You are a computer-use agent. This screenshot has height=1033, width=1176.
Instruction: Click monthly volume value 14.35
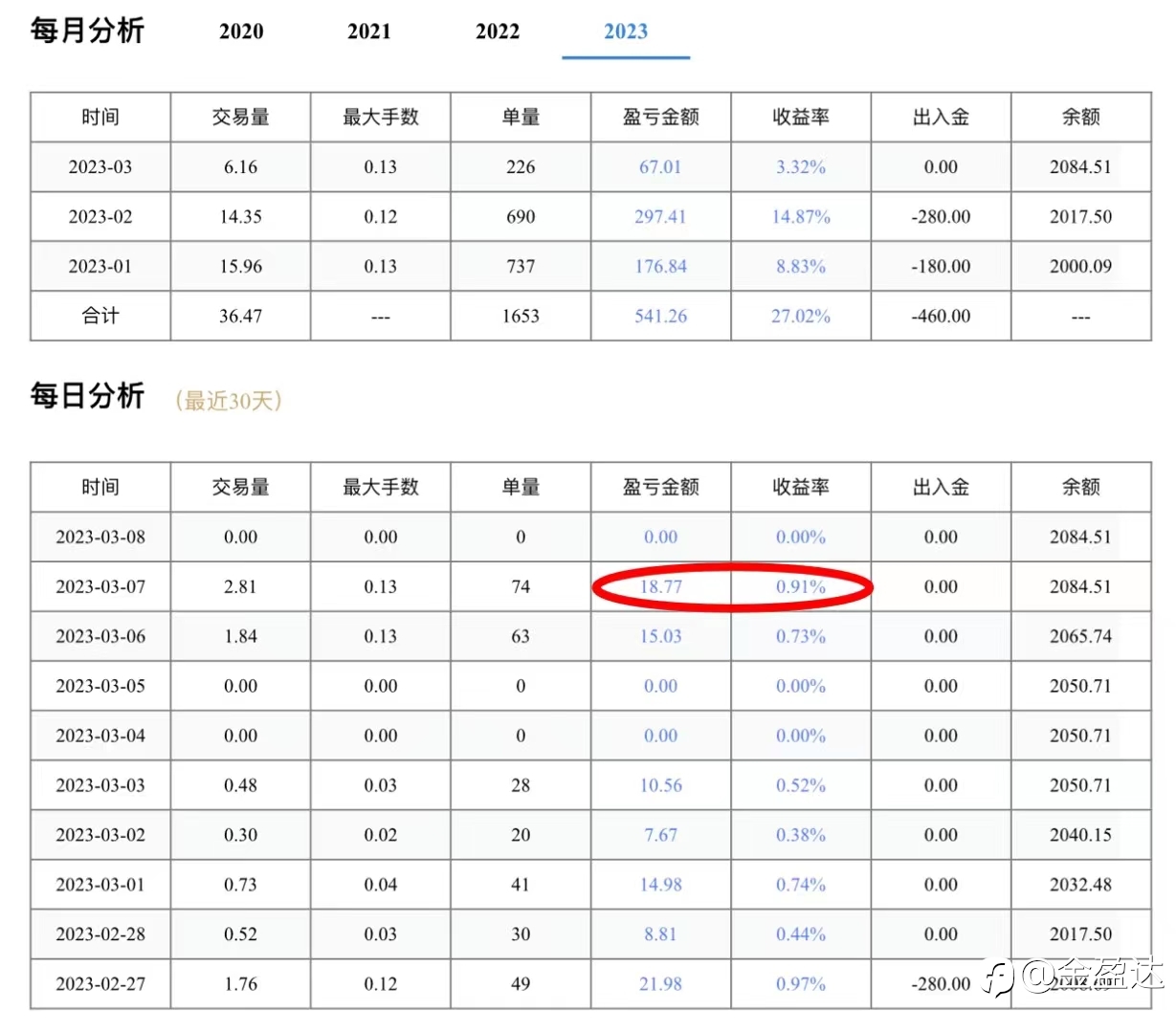click(x=240, y=217)
